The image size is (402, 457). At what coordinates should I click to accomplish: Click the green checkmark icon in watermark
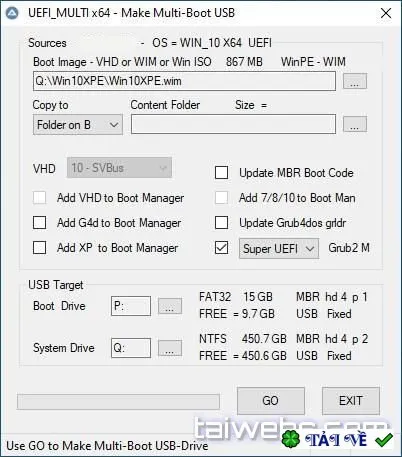click(x=384, y=440)
